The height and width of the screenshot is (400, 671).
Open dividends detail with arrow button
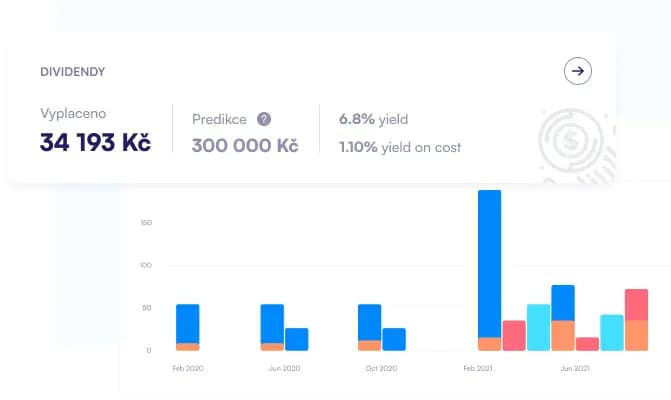click(578, 71)
